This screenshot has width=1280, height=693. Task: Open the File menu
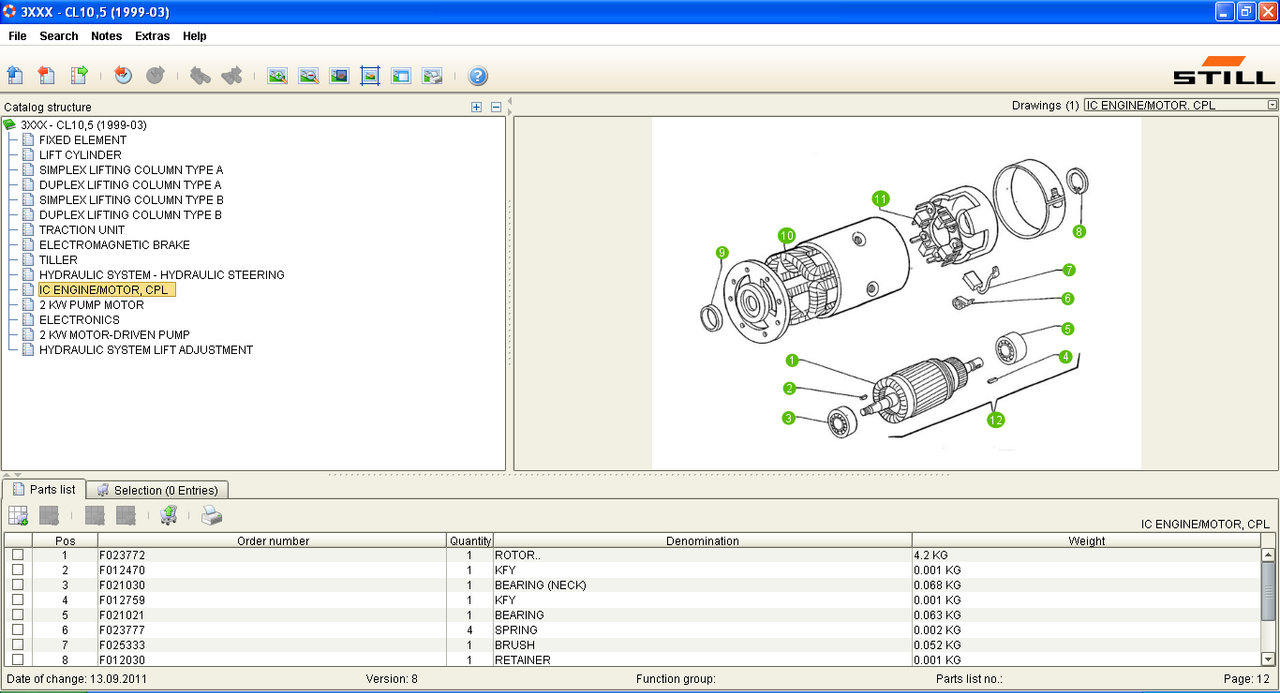click(17, 36)
